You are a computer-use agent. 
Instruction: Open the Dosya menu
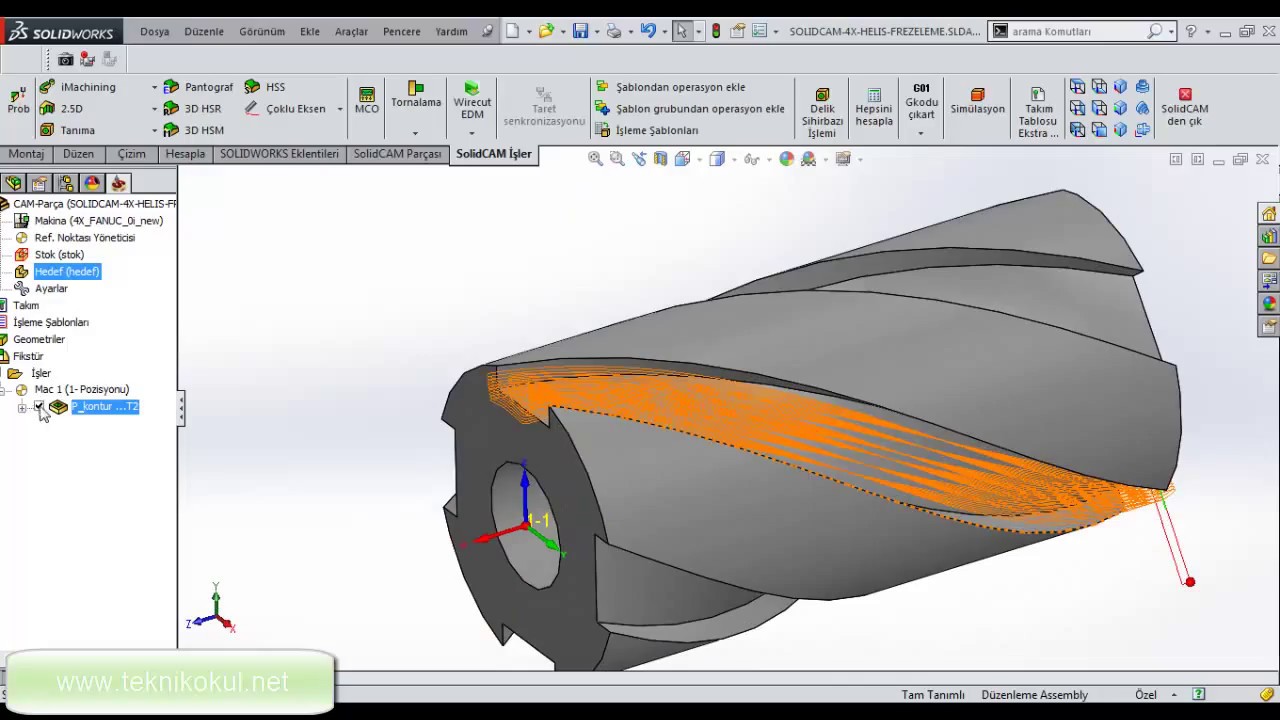tap(155, 31)
